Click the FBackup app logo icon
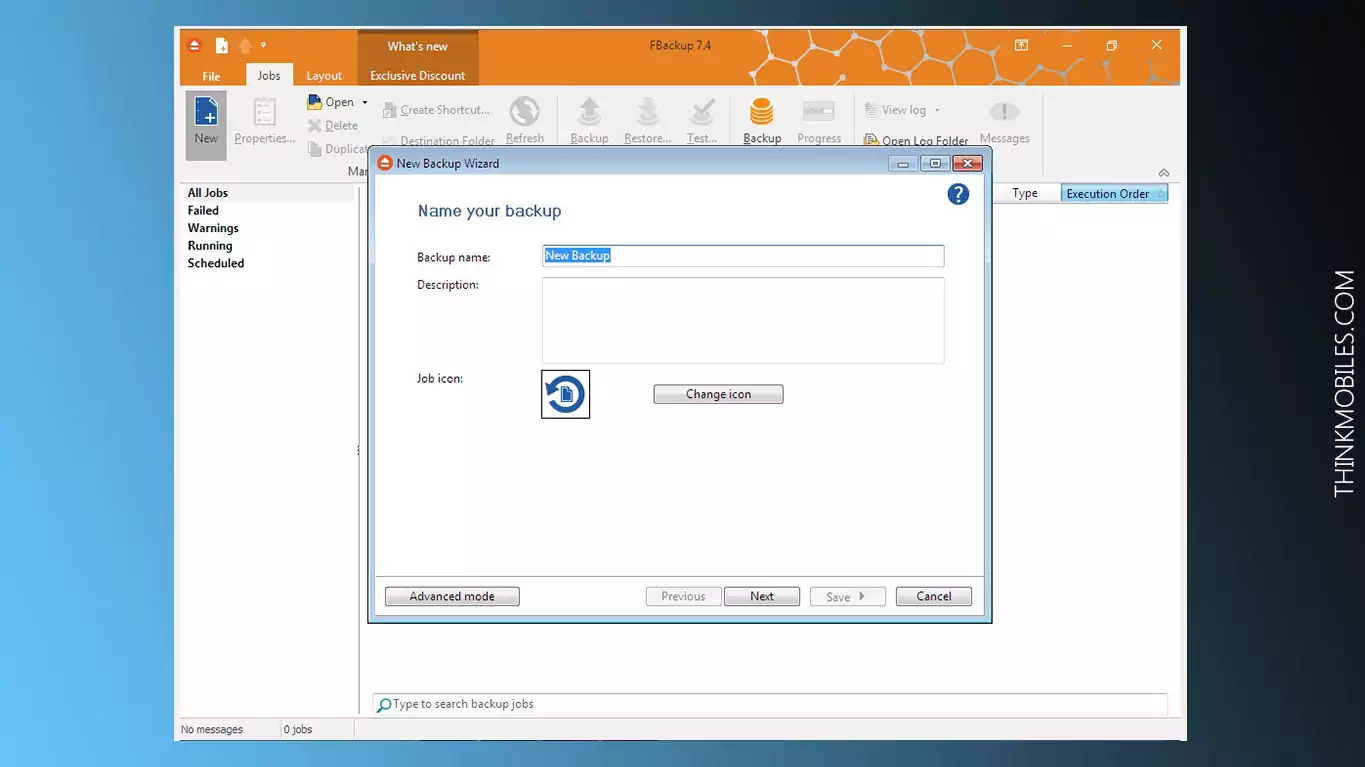Screen dimensions: 1365x767 [x=195, y=45]
